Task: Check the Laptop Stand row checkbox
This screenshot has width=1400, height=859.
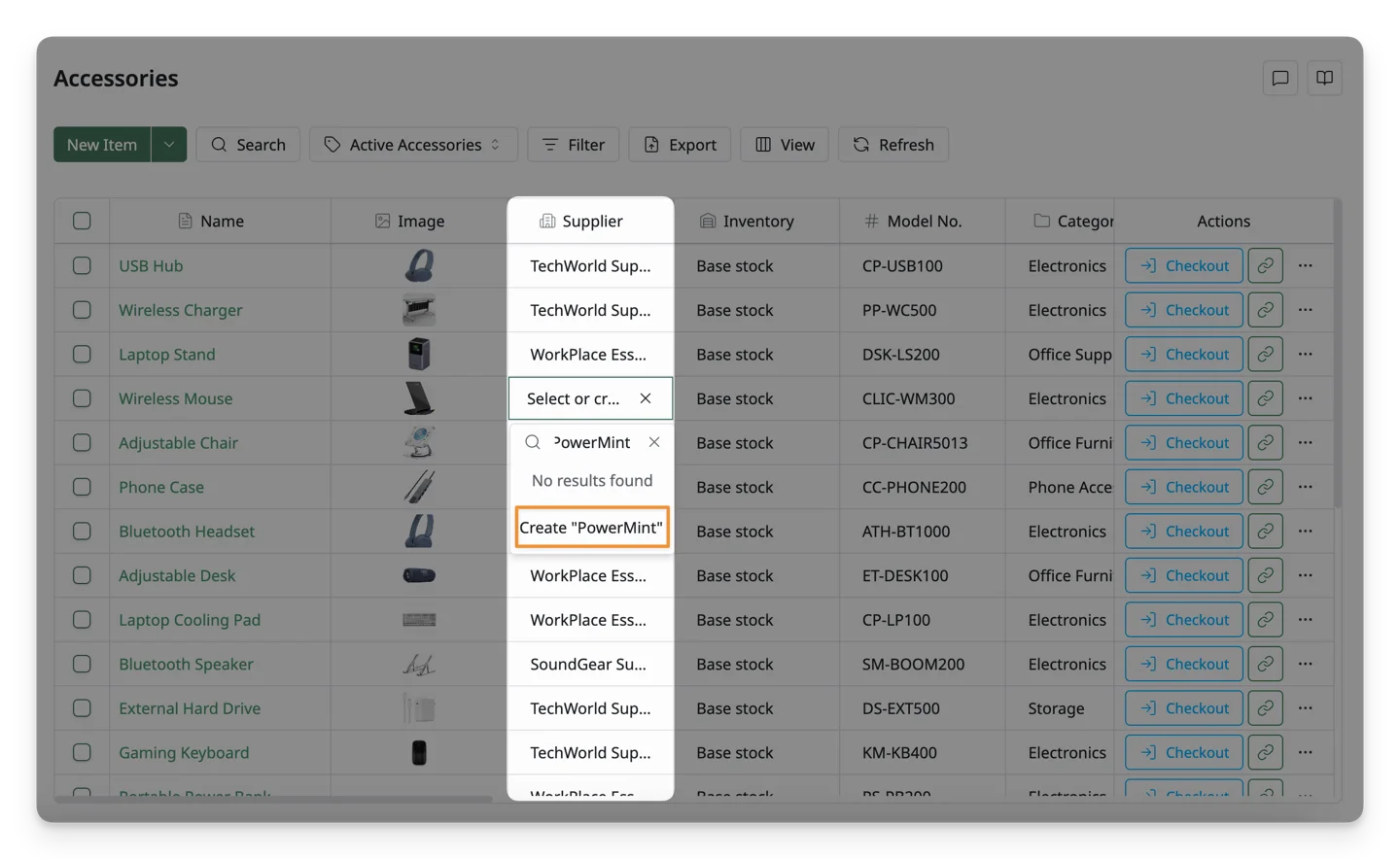Action: tap(82, 355)
